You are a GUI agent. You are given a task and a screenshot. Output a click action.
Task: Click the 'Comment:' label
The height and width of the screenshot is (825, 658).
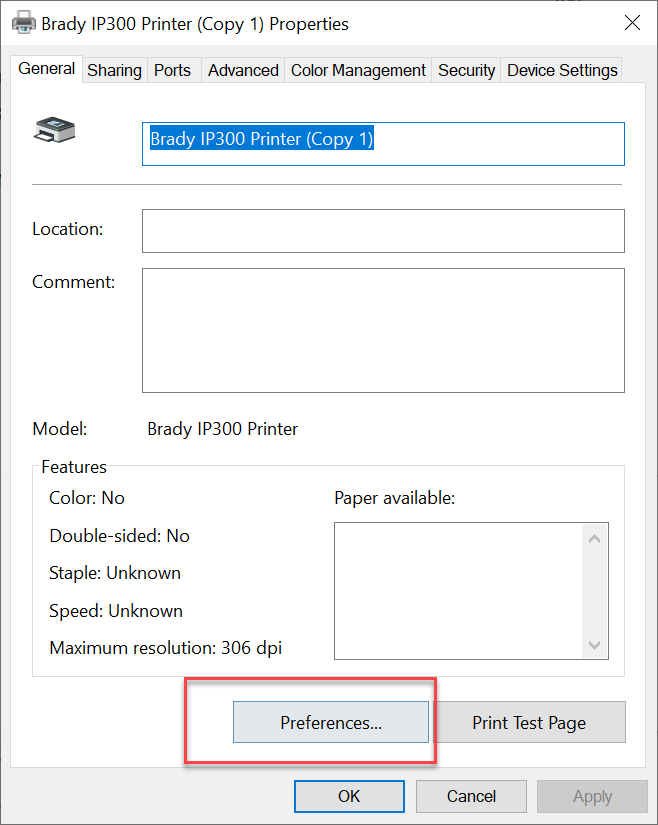point(74,282)
